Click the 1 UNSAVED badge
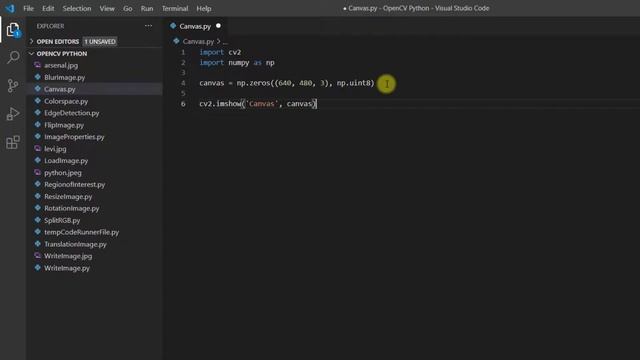 (x=100, y=42)
